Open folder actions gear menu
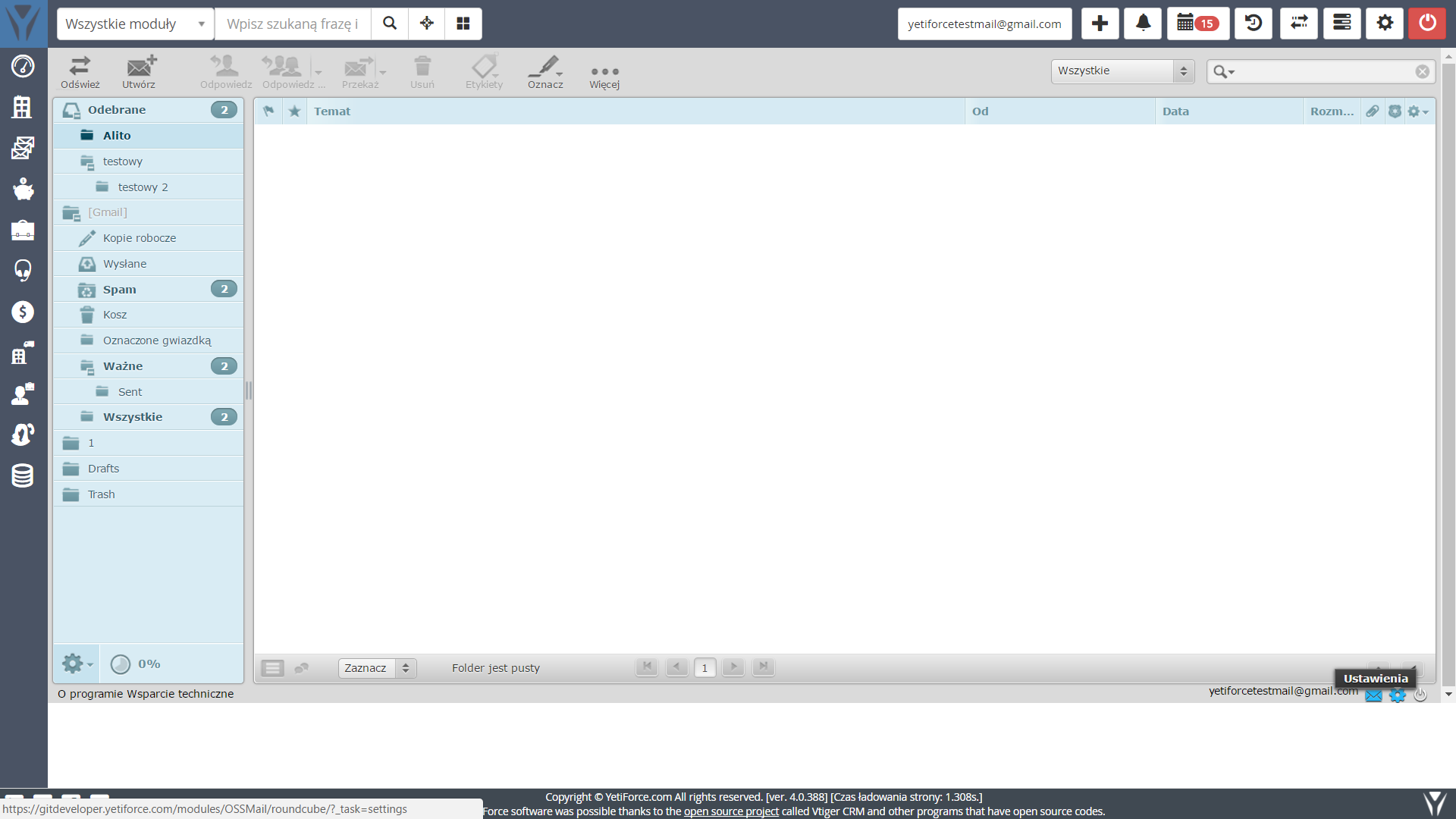 coord(77,664)
